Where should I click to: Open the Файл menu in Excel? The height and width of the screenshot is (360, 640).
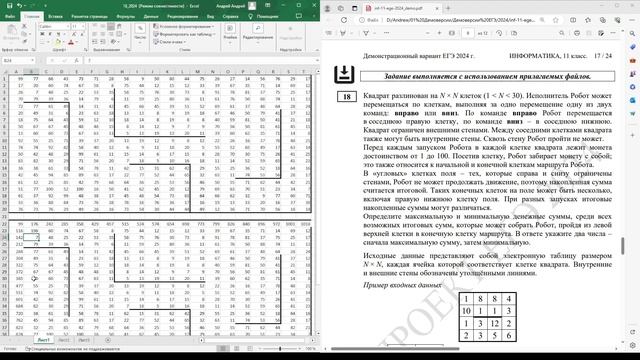10,16
